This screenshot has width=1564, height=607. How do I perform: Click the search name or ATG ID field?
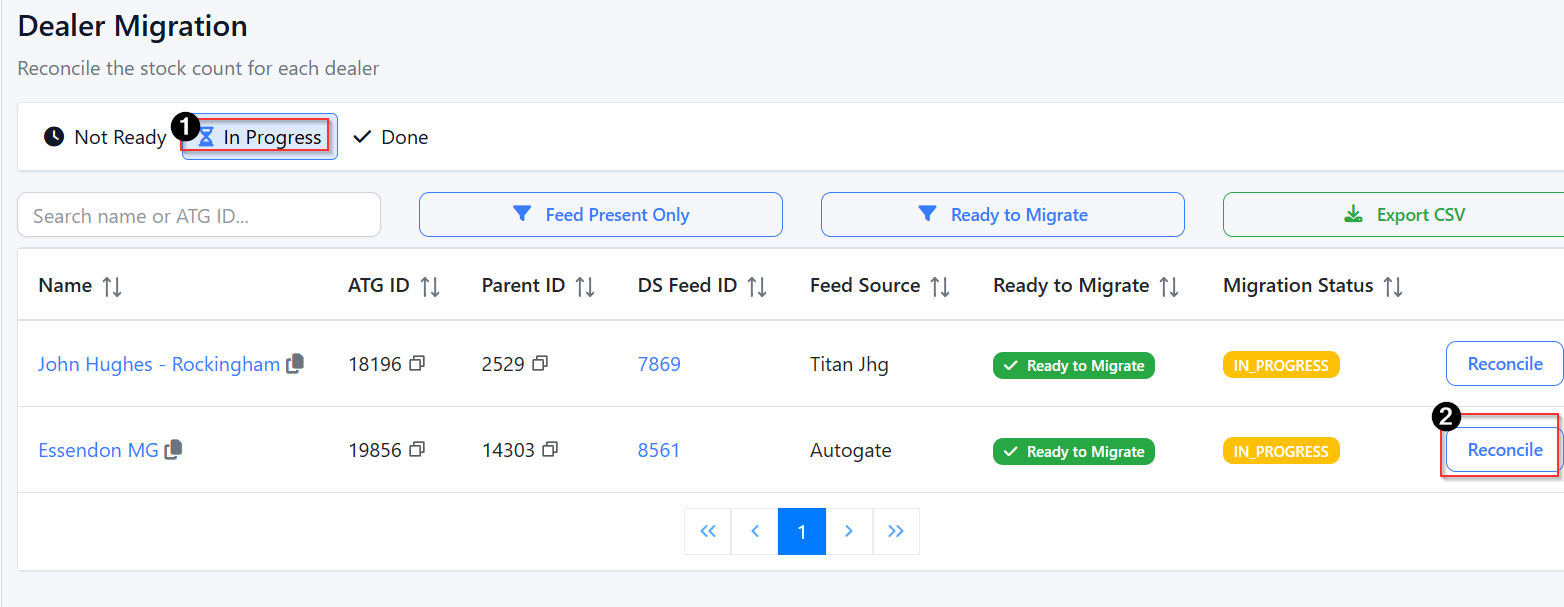click(x=199, y=215)
